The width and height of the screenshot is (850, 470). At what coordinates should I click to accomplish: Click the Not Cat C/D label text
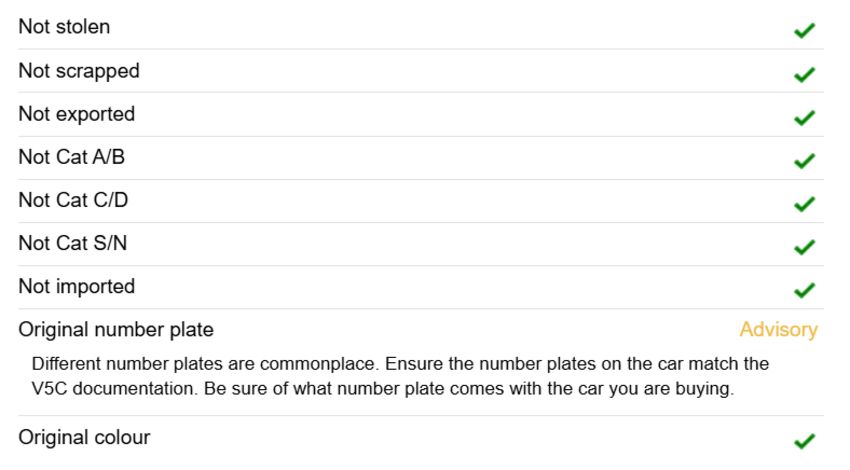(x=73, y=200)
